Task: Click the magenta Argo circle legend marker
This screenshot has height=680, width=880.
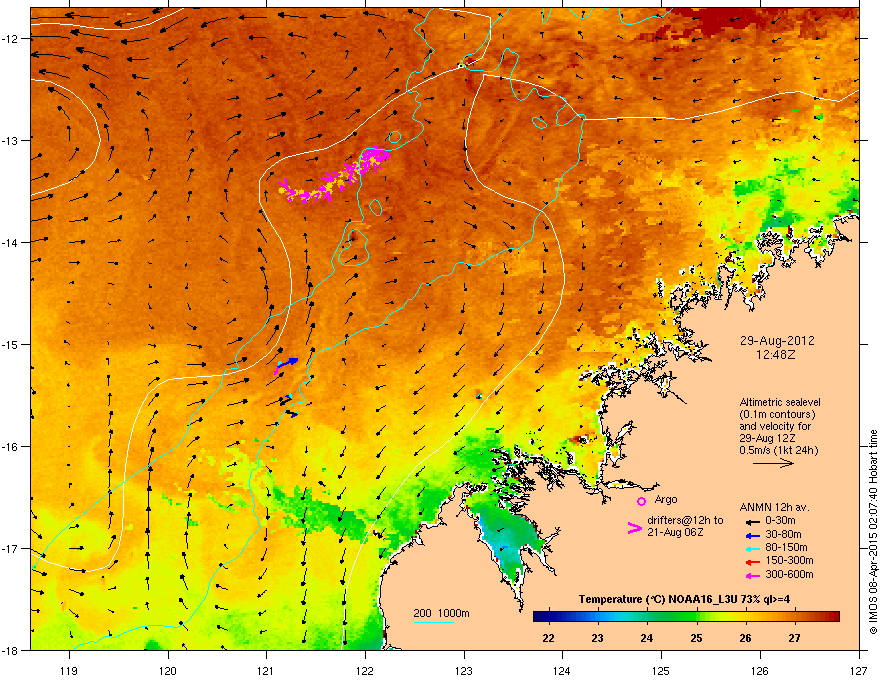Action: (641, 501)
